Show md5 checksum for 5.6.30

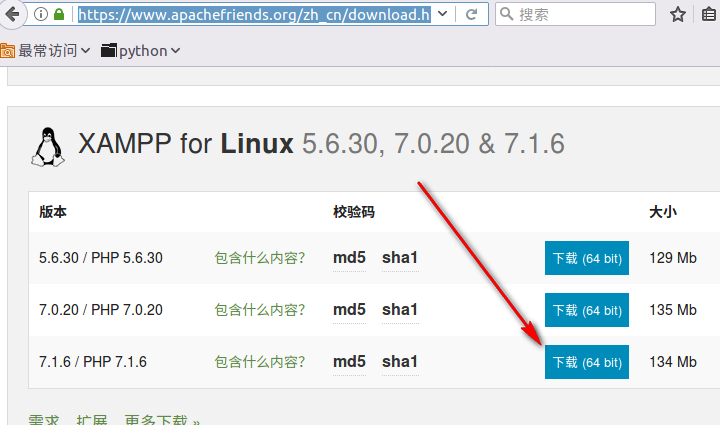349,258
